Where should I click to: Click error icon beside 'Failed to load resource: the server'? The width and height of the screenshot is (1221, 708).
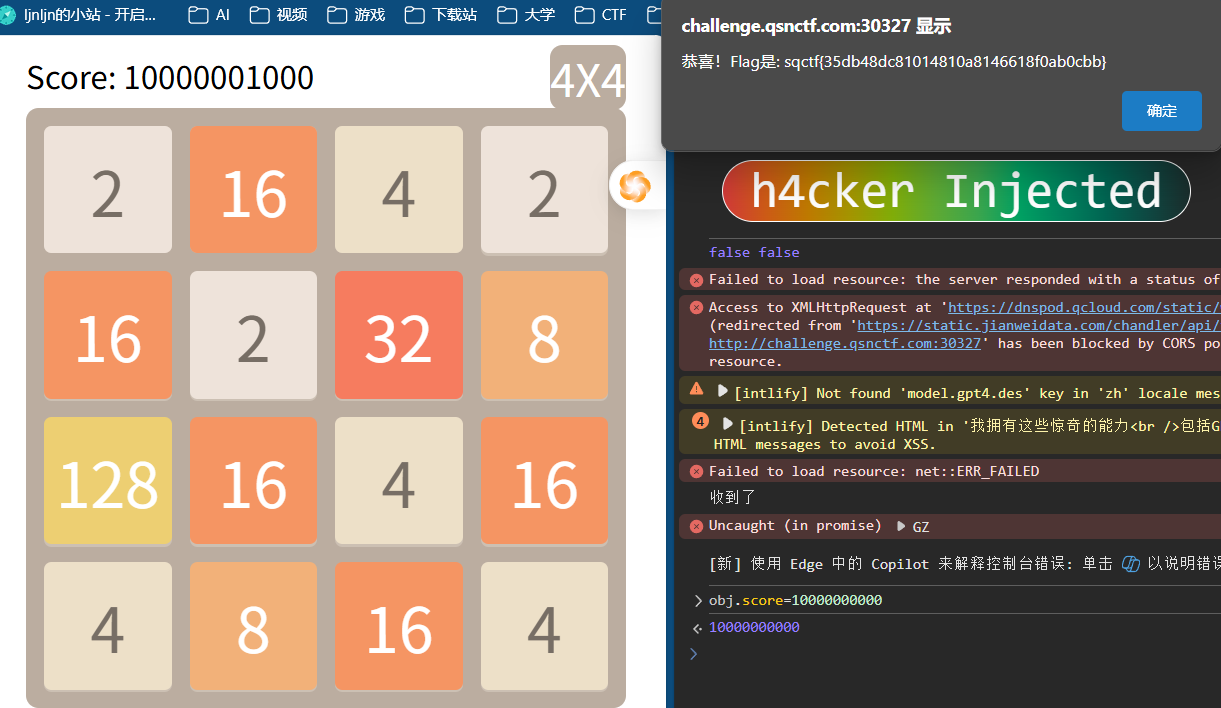[696, 280]
